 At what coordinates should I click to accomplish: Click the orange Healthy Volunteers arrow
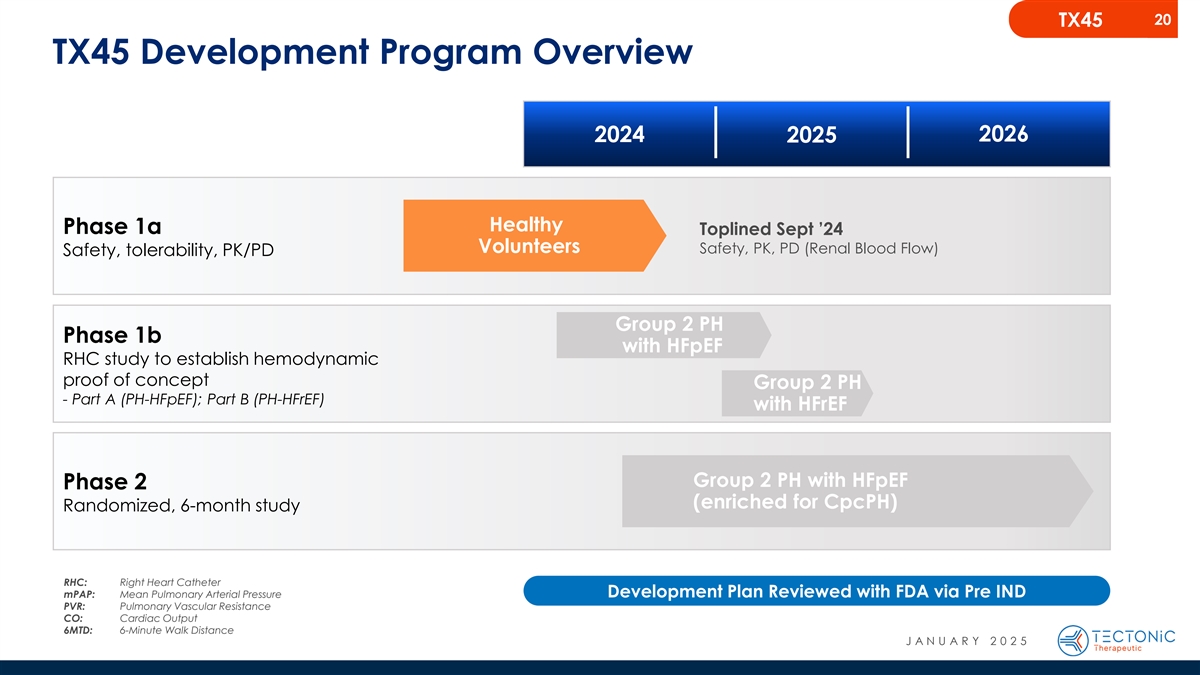[x=530, y=236]
